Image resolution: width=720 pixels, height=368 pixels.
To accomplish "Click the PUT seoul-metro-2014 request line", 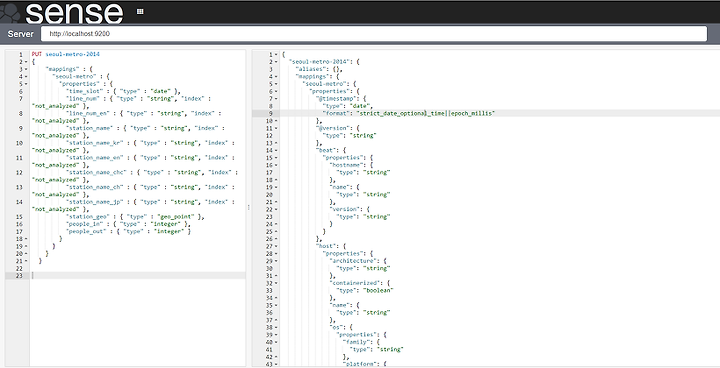I will pos(66,54).
